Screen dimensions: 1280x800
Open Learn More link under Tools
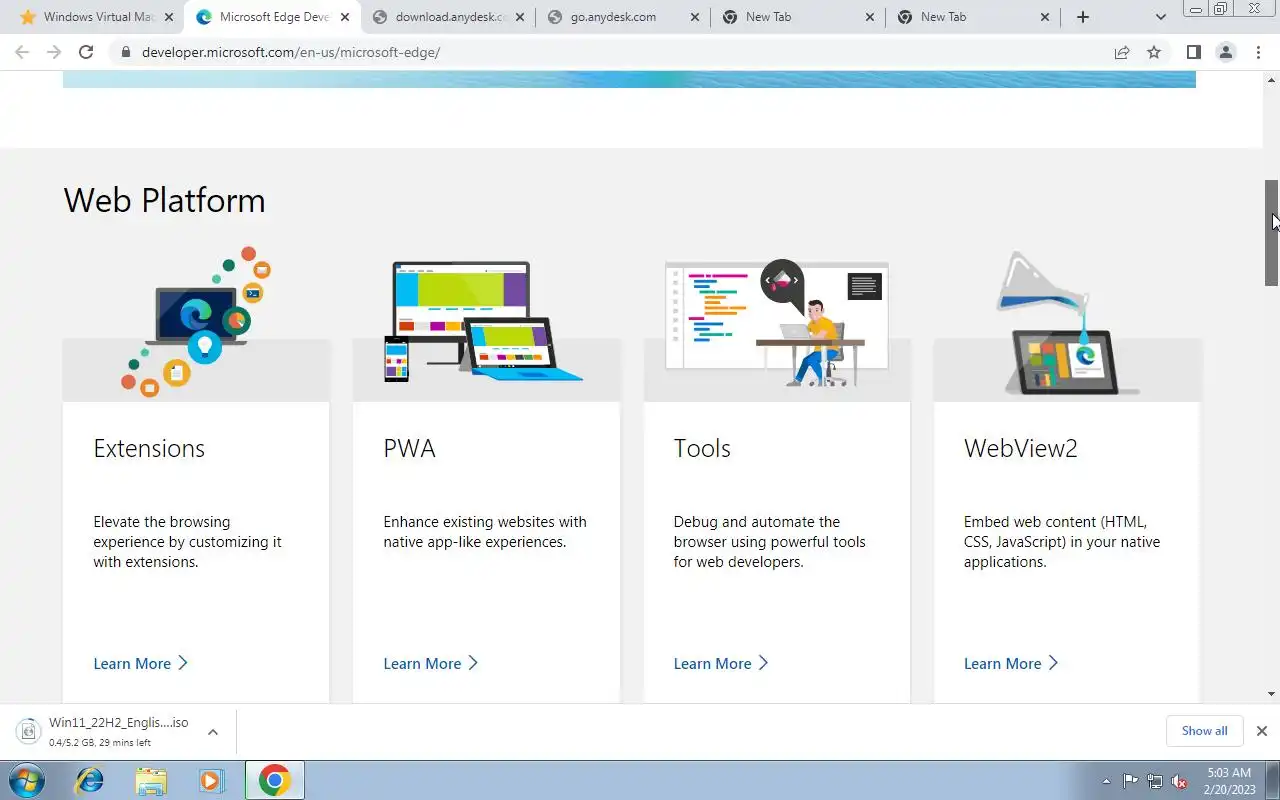[x=720, y=663]
